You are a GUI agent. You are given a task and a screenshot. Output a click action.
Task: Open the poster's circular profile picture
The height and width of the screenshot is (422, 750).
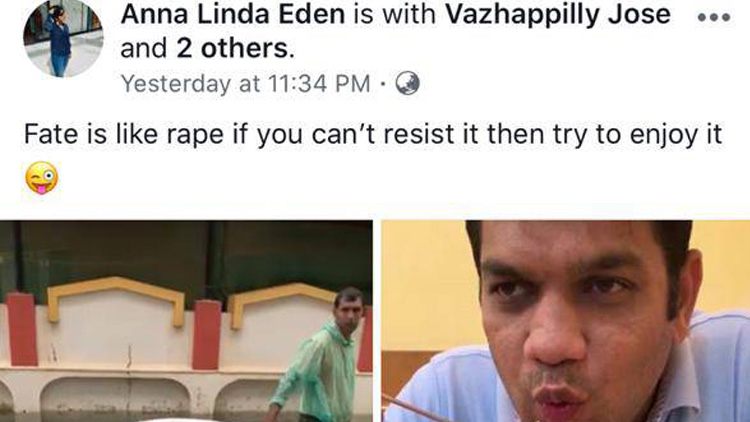click(63, 37)
